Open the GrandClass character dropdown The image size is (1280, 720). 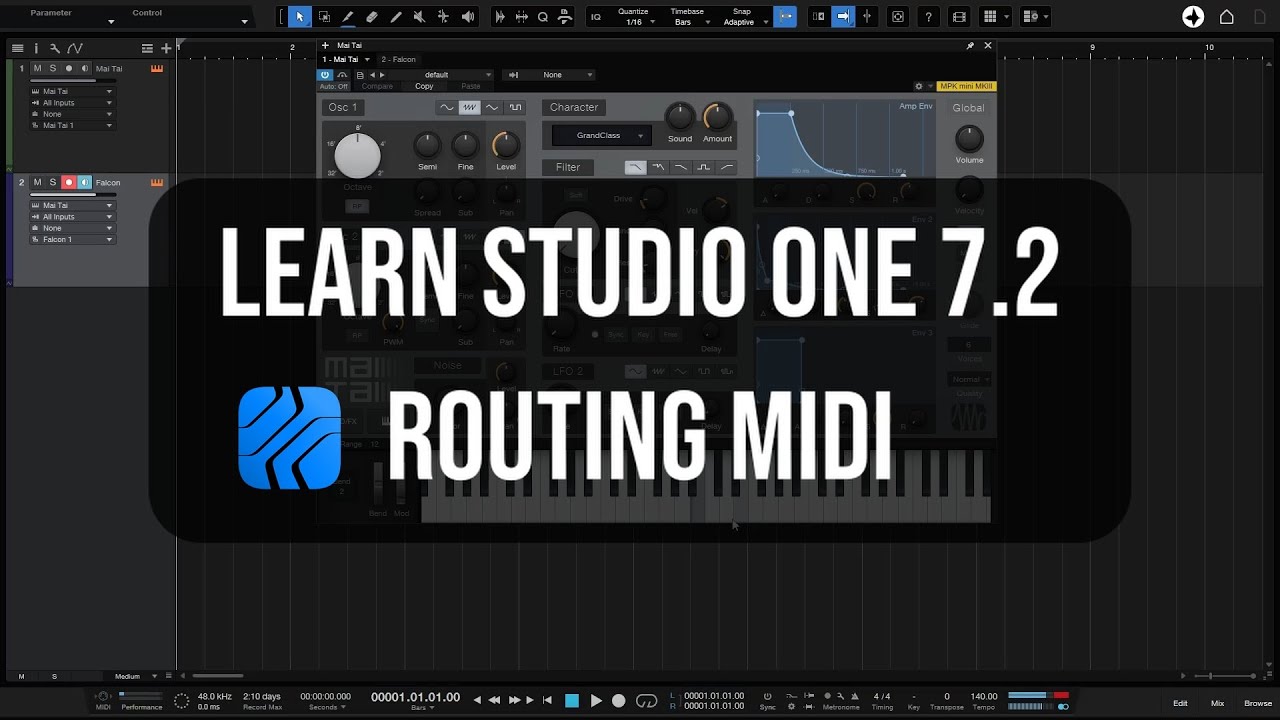tap(601, 136)
